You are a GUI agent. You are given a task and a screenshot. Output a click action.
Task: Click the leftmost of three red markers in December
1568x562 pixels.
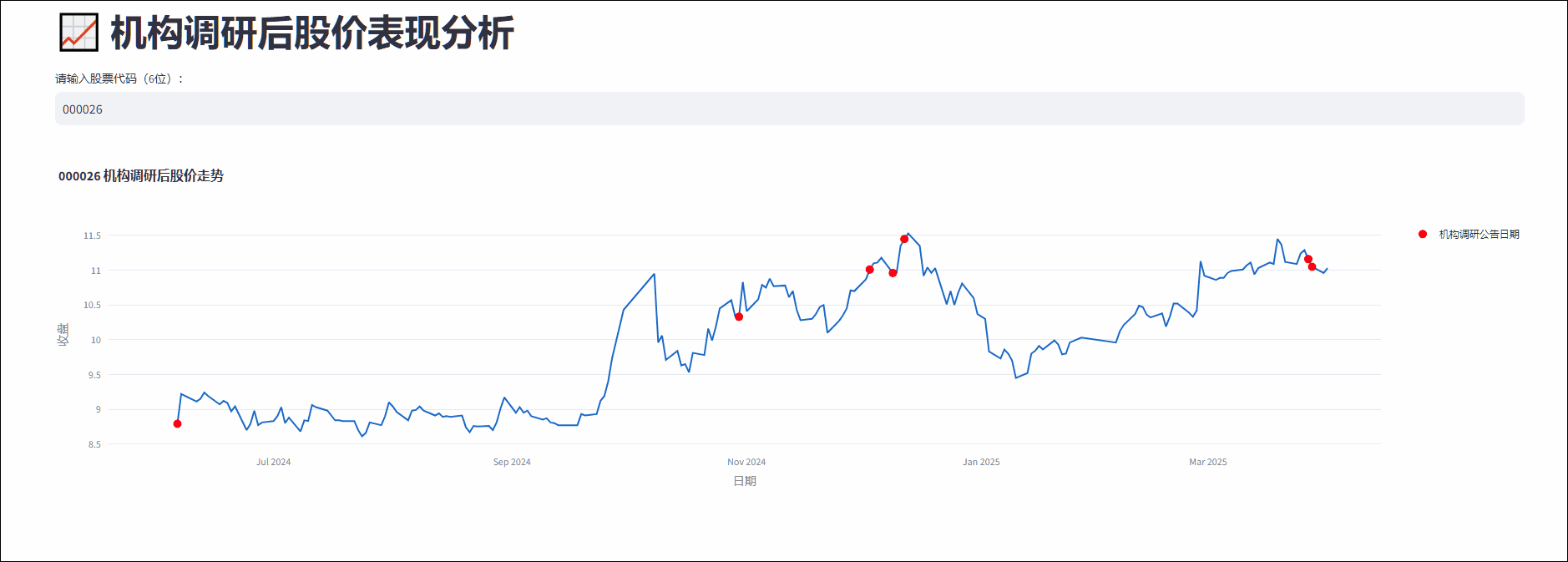click(870, 270)
